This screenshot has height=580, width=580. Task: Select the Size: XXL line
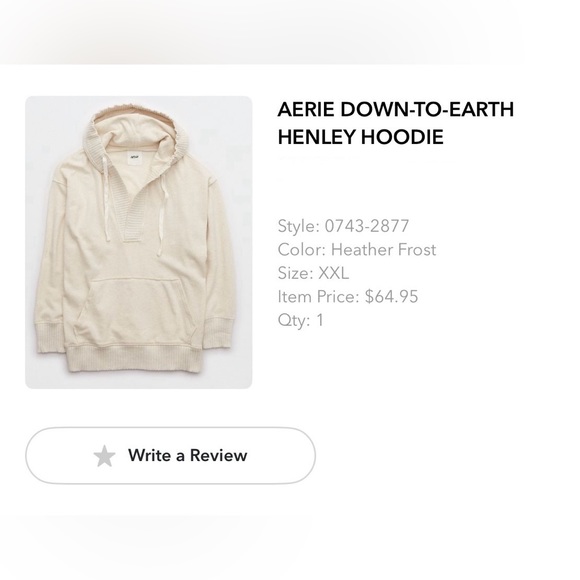click(x=313, y=273)
